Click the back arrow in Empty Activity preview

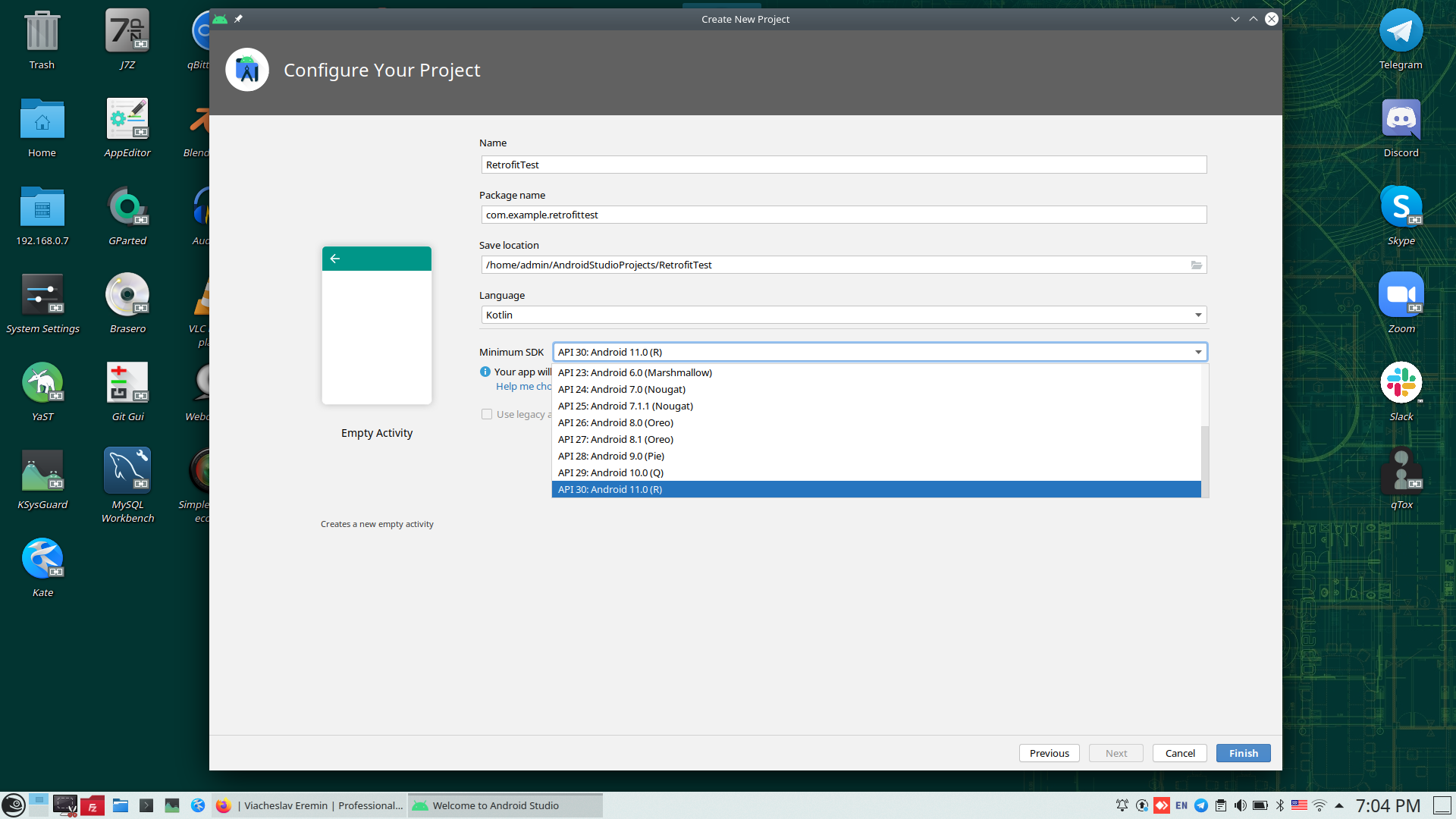(335, 259)
